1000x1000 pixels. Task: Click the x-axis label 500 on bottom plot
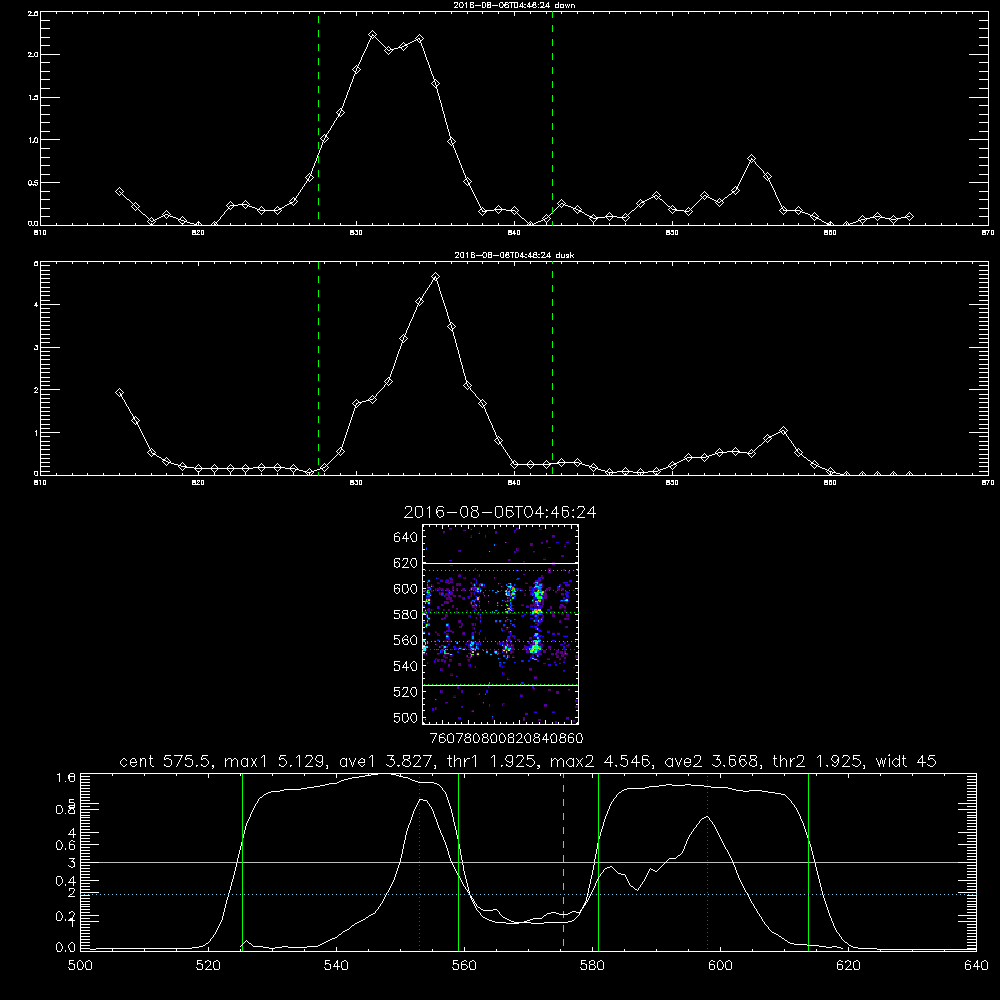pos(80,966)
